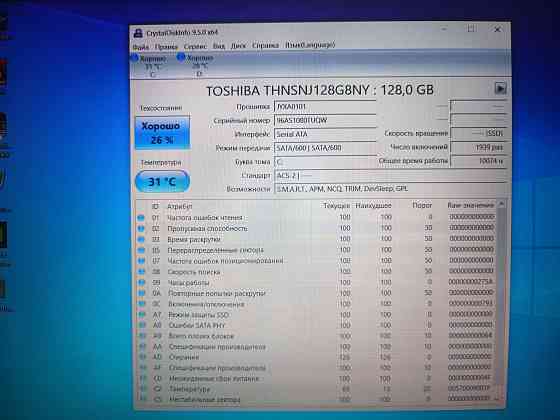This screenshot has width=560, height=420.
Task: Click status icon for attribute 0A
Action: pyautogui.click(x=142, y=294)
